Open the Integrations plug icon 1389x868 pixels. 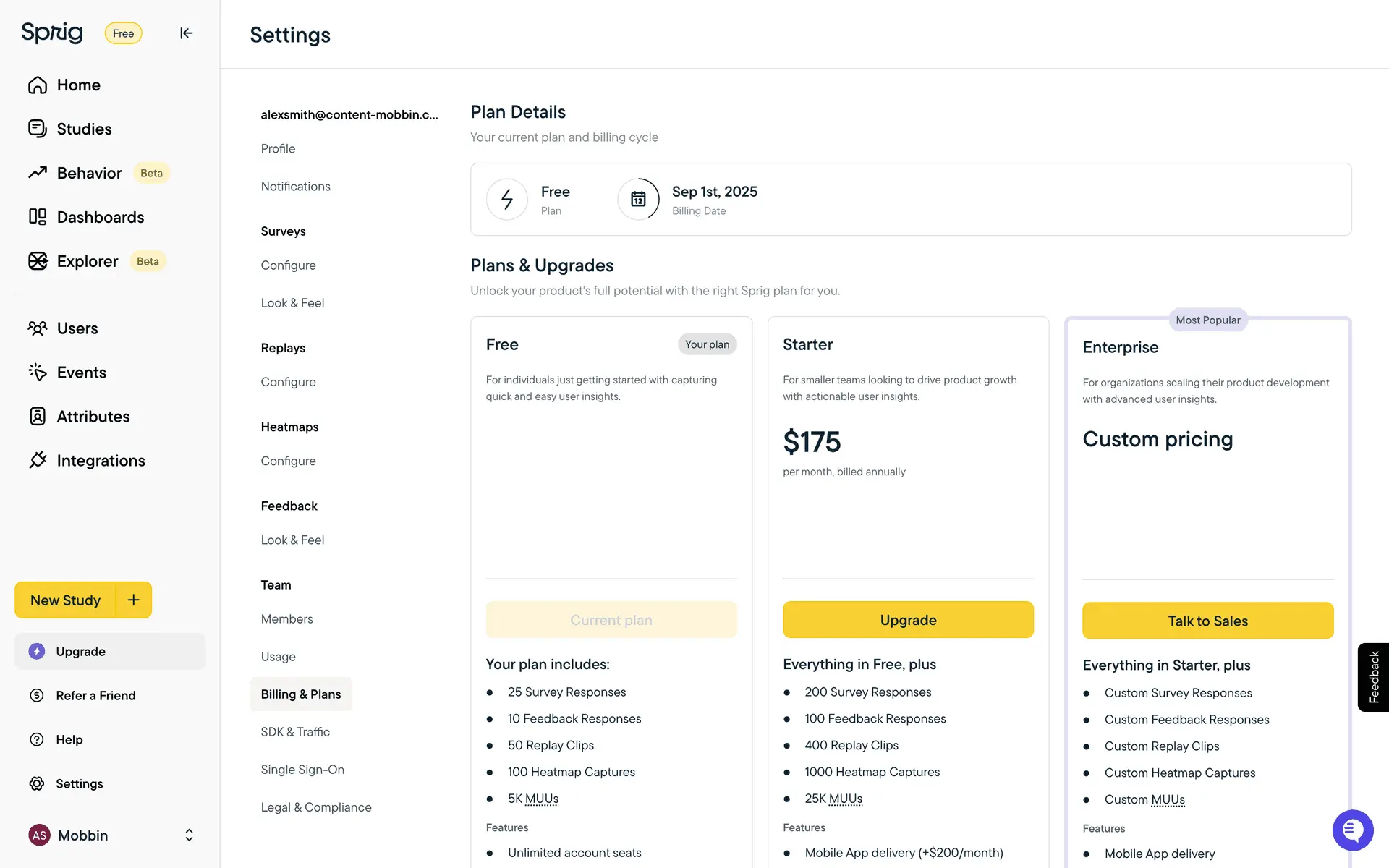click(38, 460)
